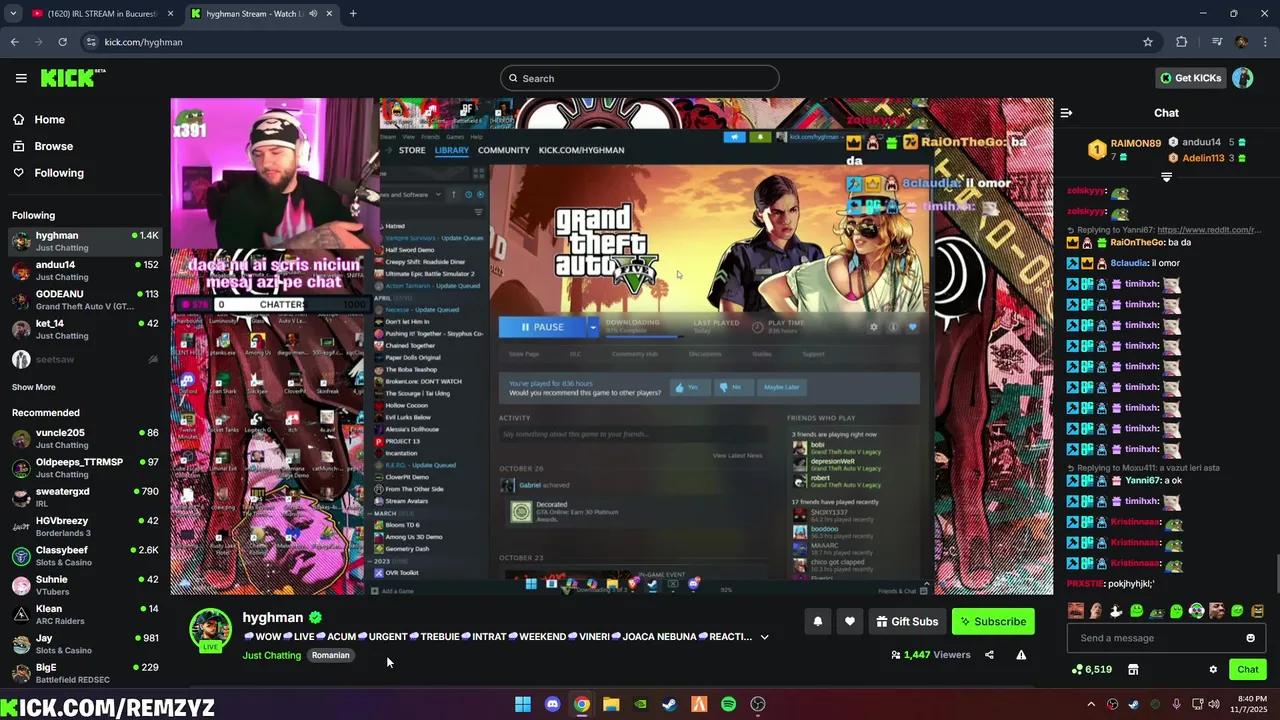Toggle follow heart button
1280x720 pixels.
pos(850,621)
